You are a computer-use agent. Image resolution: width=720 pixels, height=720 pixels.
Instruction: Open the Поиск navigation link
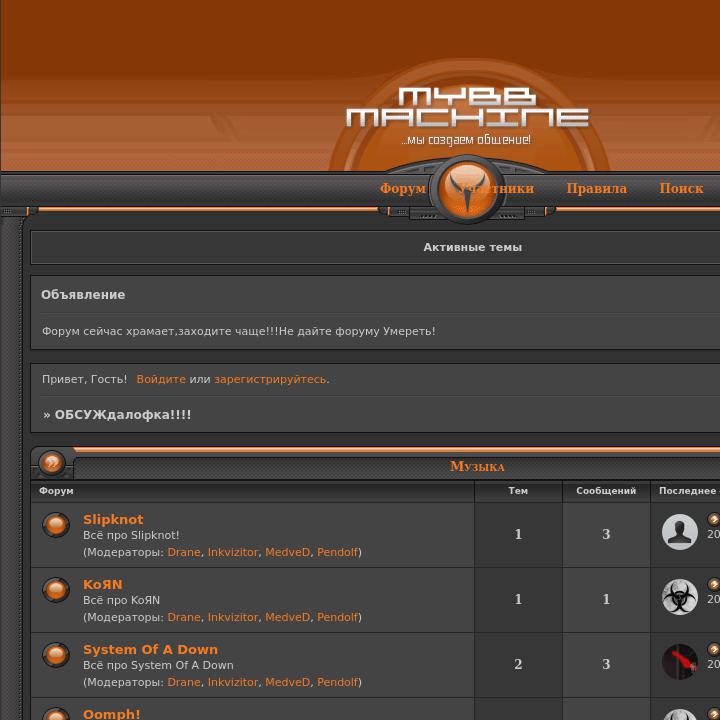click(x=681, y=188)
